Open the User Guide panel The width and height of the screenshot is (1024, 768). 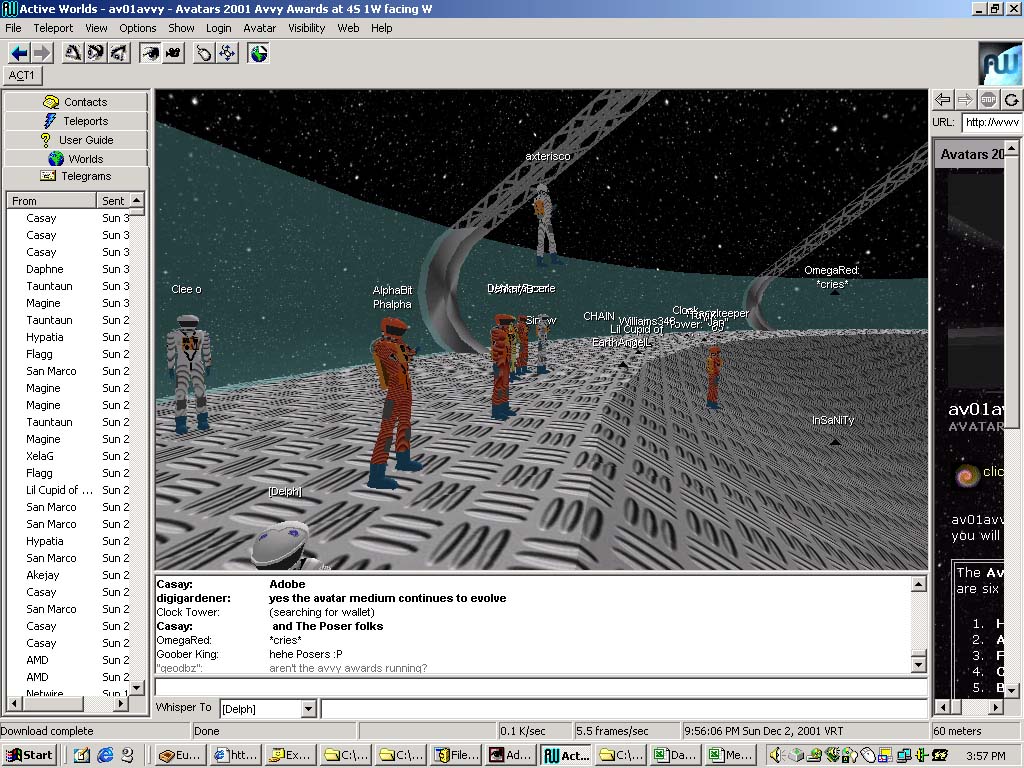pos(76,140)
